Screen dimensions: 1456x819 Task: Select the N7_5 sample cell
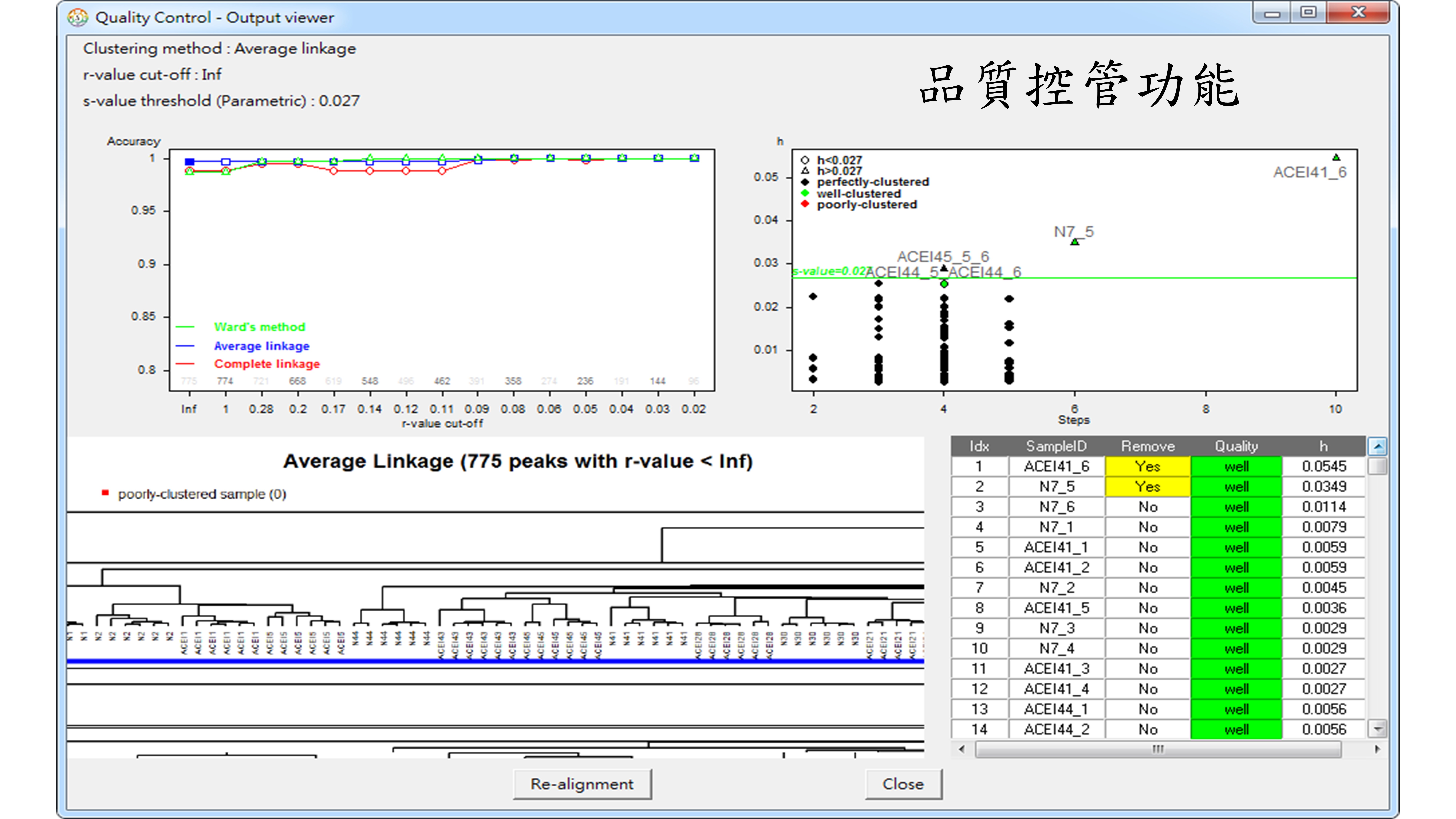coord(1056,487)
